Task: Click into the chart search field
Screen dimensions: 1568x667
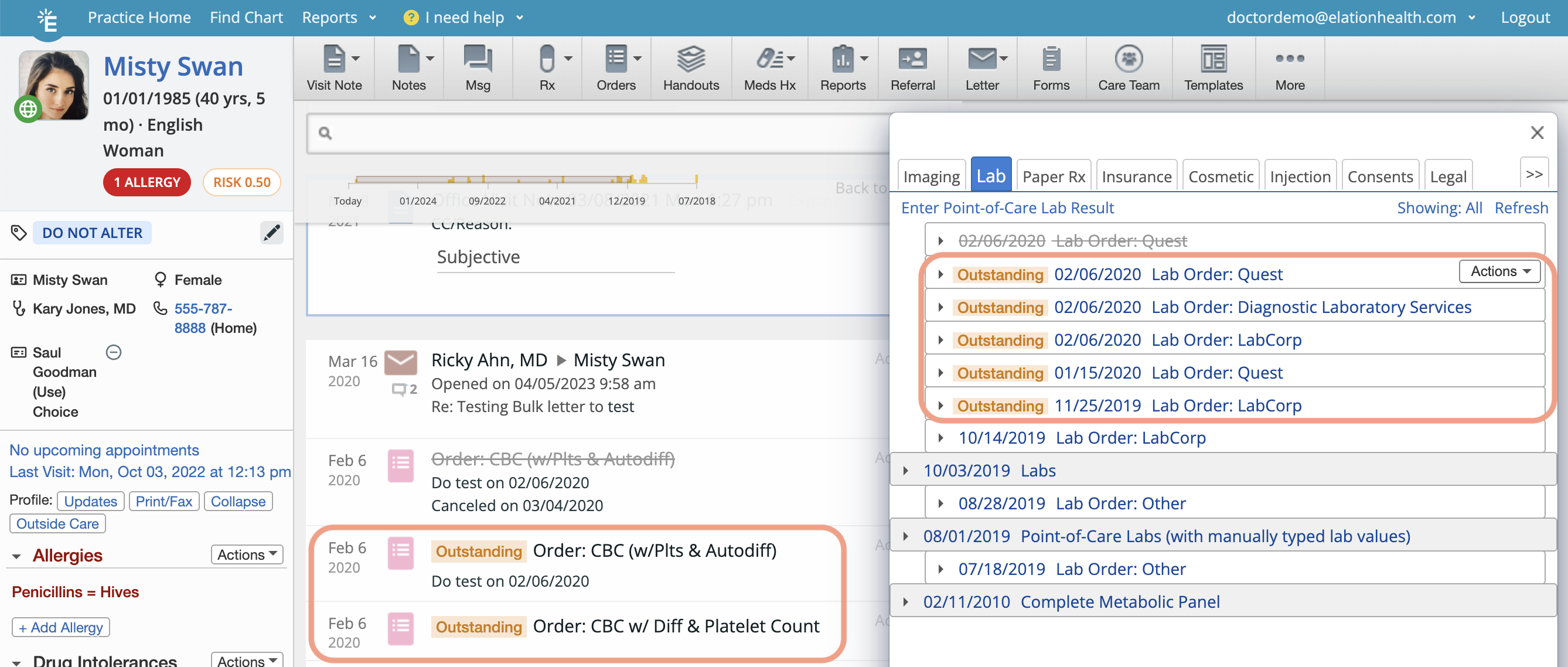Action: (596, 133)
